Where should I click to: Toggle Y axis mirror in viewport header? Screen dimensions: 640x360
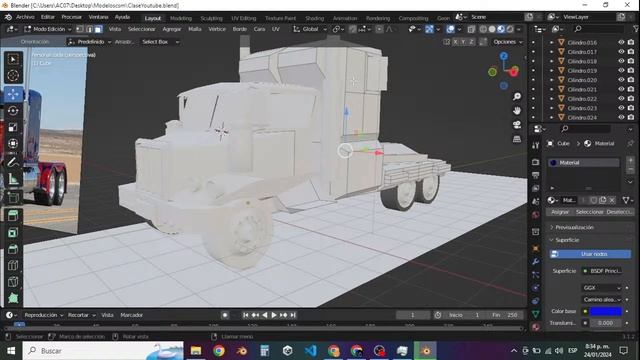[x=463, y=42]
